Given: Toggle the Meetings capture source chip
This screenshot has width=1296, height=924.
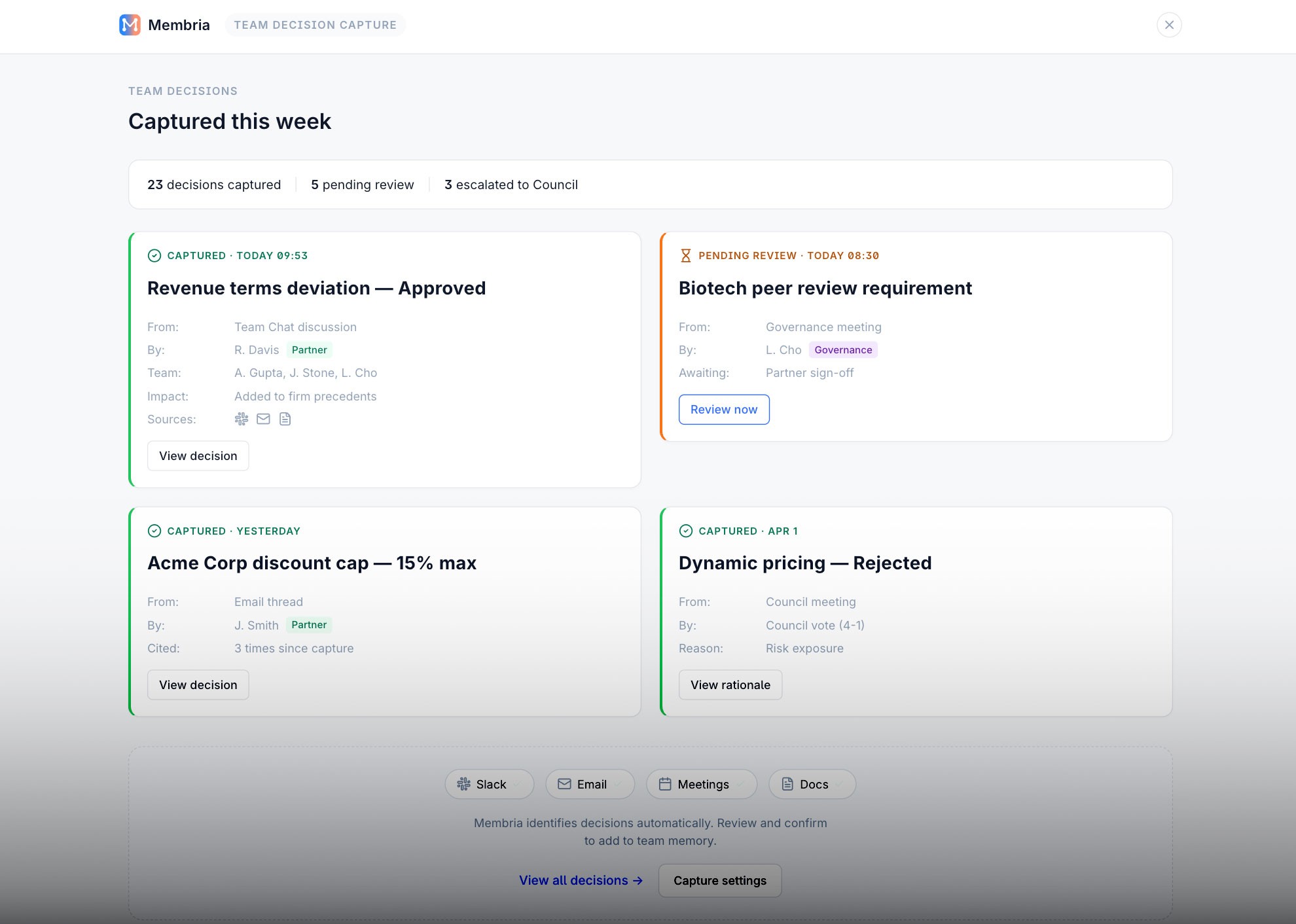Looking at the screenshot, I should point(701,784).
